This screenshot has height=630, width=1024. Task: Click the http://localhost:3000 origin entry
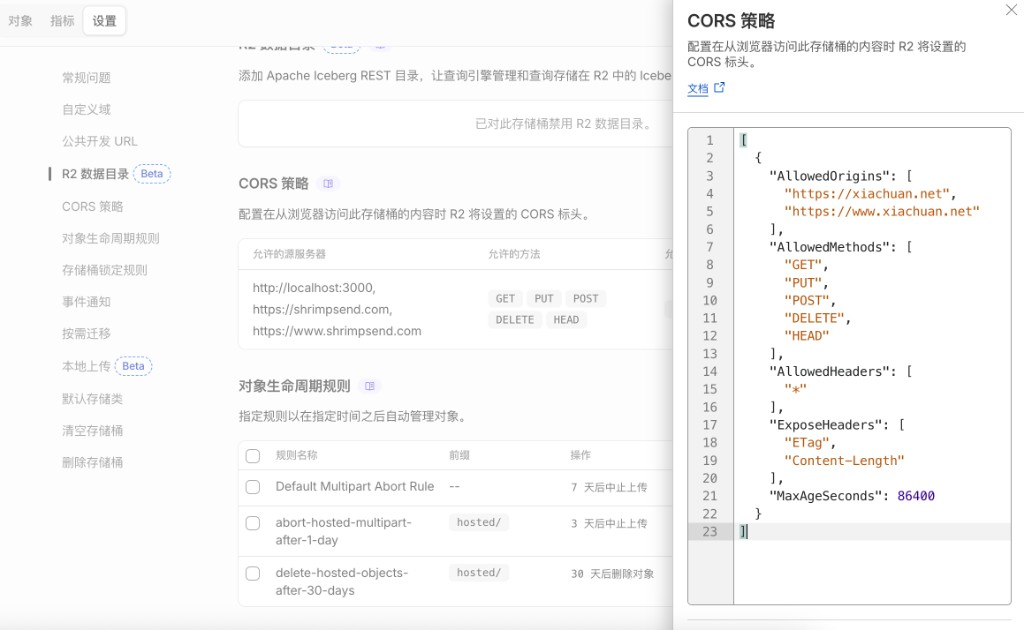(x=314, y=288)
